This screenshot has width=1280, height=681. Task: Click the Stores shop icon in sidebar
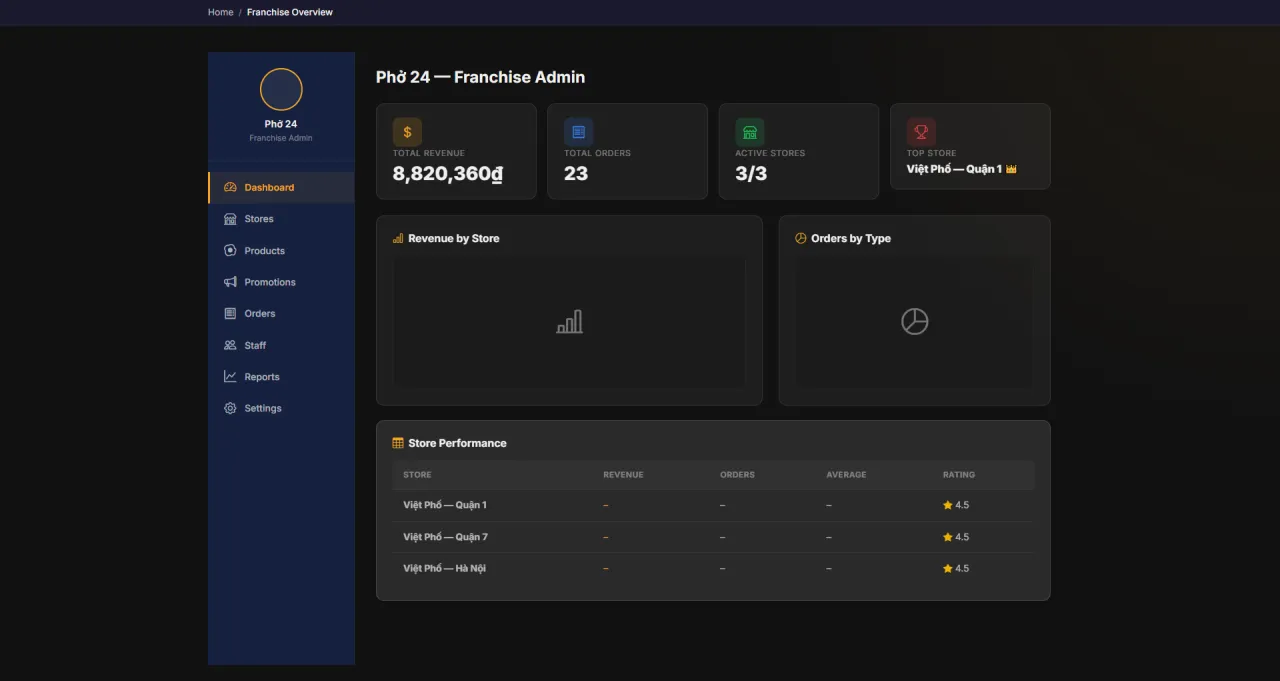(x=230, y=219)
